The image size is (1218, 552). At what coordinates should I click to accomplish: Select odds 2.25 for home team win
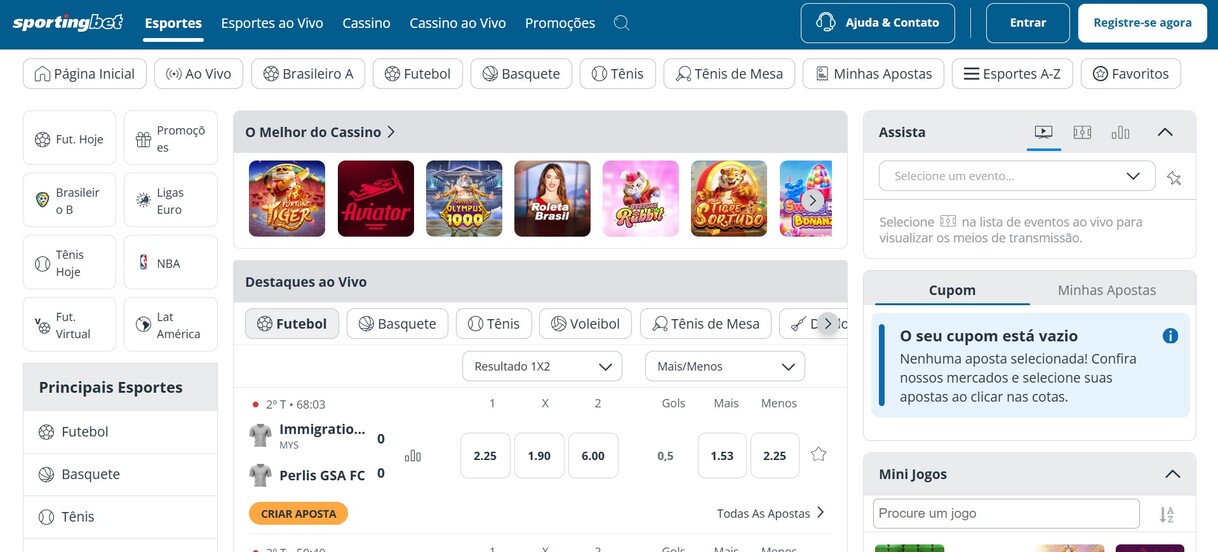click(485, 456)
